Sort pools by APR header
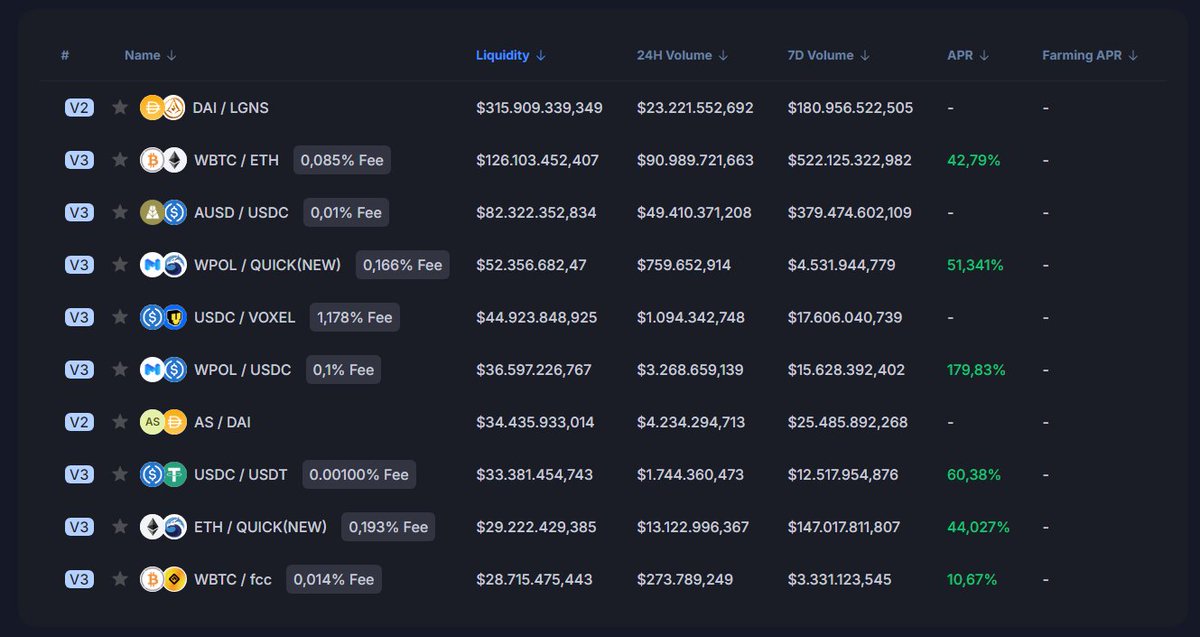This screenshot has height=637, width=1200. pyautogui.click(x=968, y=55)
